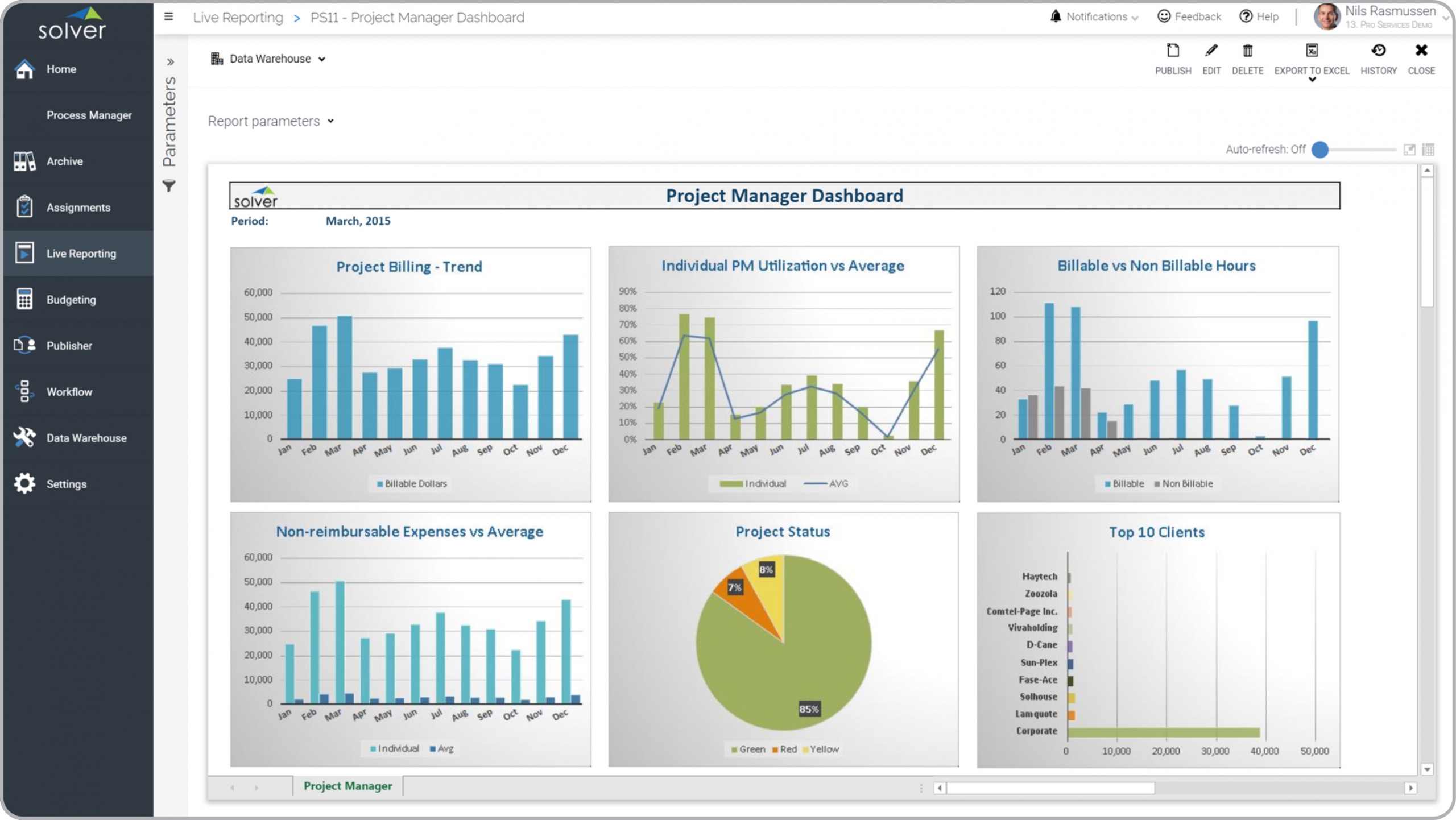The image size is (1456, 820).
Task: Toggle the Auto-refresh slider switch
Action: pos(1321,150)
